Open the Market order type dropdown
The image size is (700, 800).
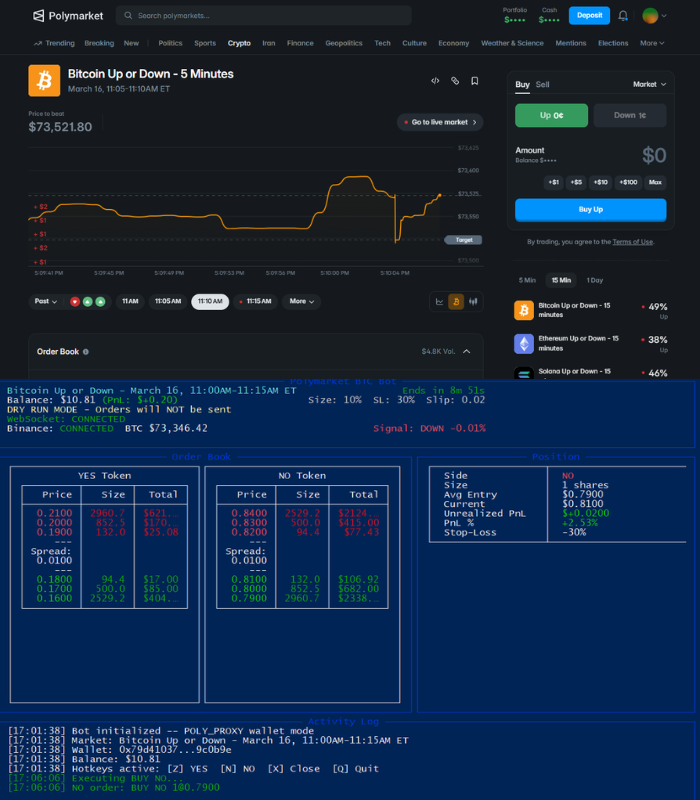click(649, 85)
